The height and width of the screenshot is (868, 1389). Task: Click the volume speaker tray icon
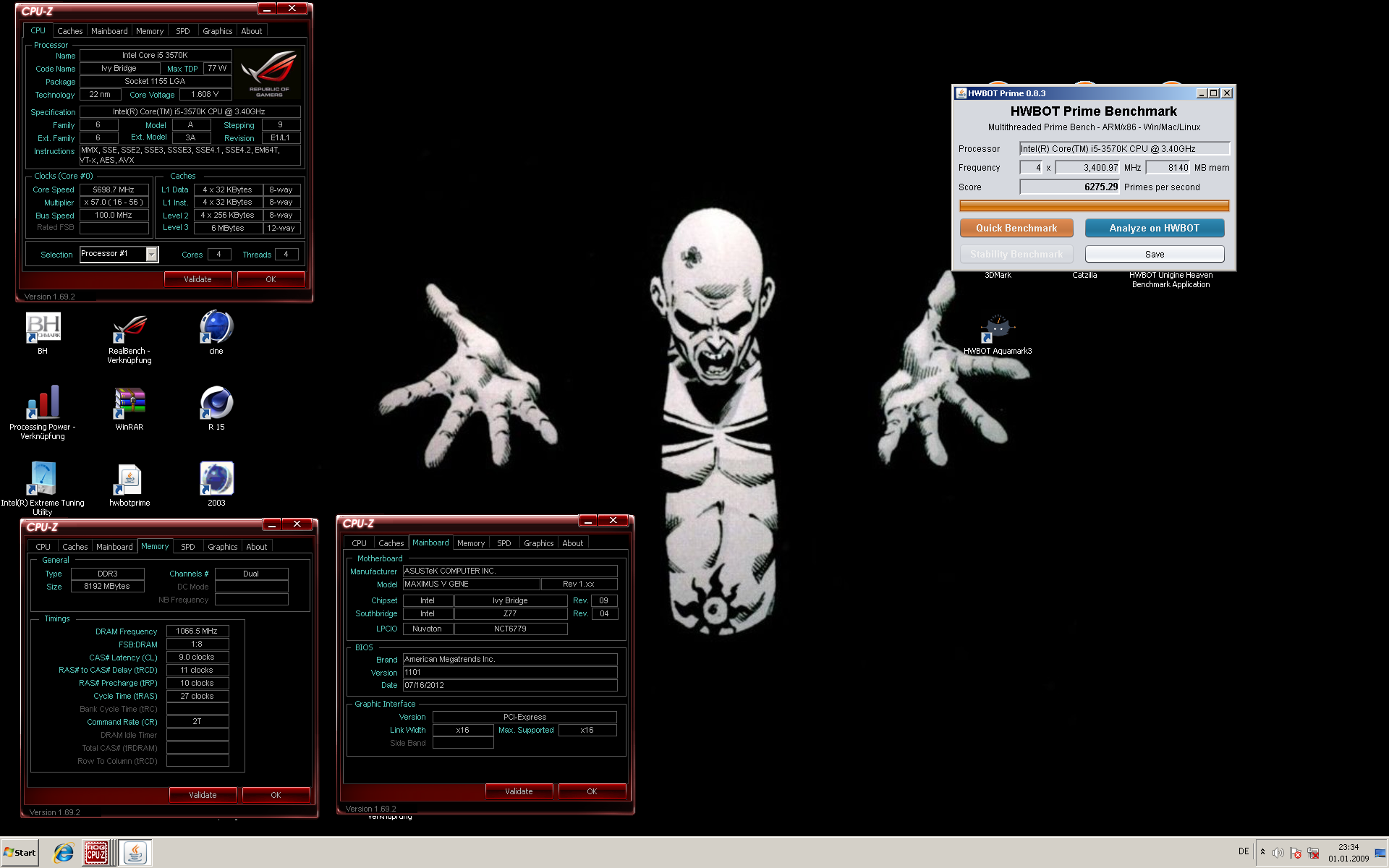pyautogui.click(x=1278, y=852)
